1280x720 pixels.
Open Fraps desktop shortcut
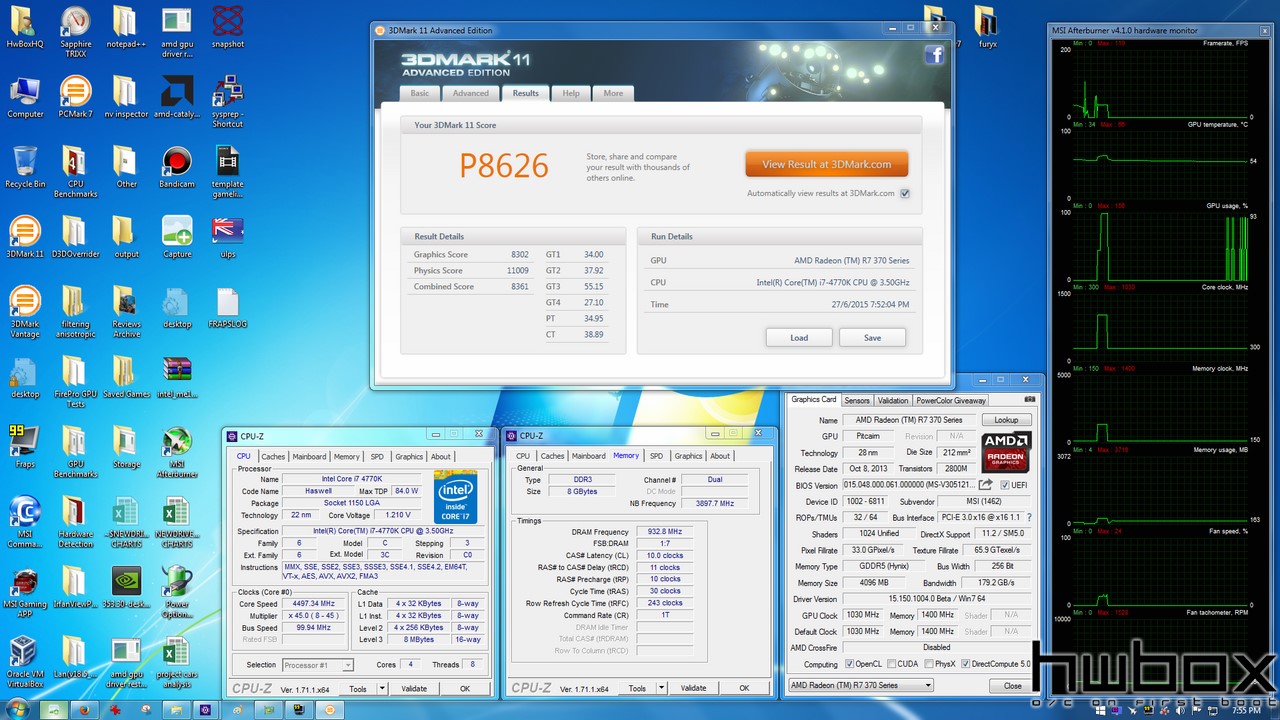[x=25, y=447]
